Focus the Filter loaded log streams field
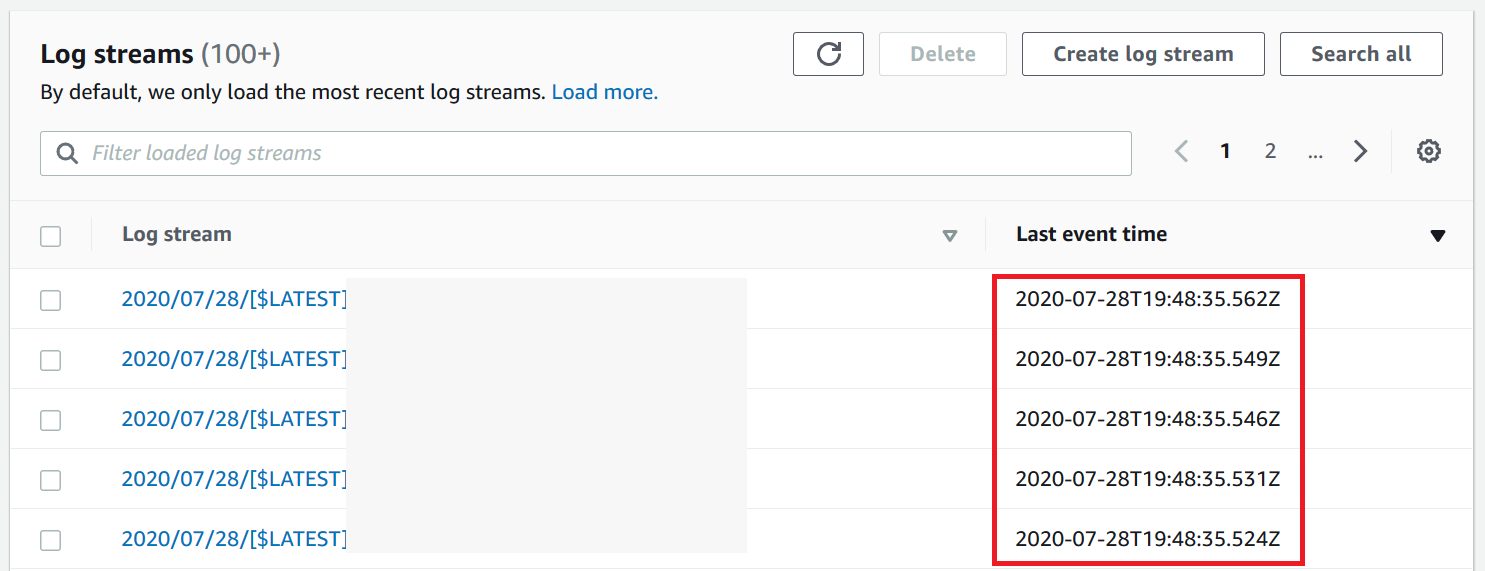 pyautogui.click(x=586, y=154)
